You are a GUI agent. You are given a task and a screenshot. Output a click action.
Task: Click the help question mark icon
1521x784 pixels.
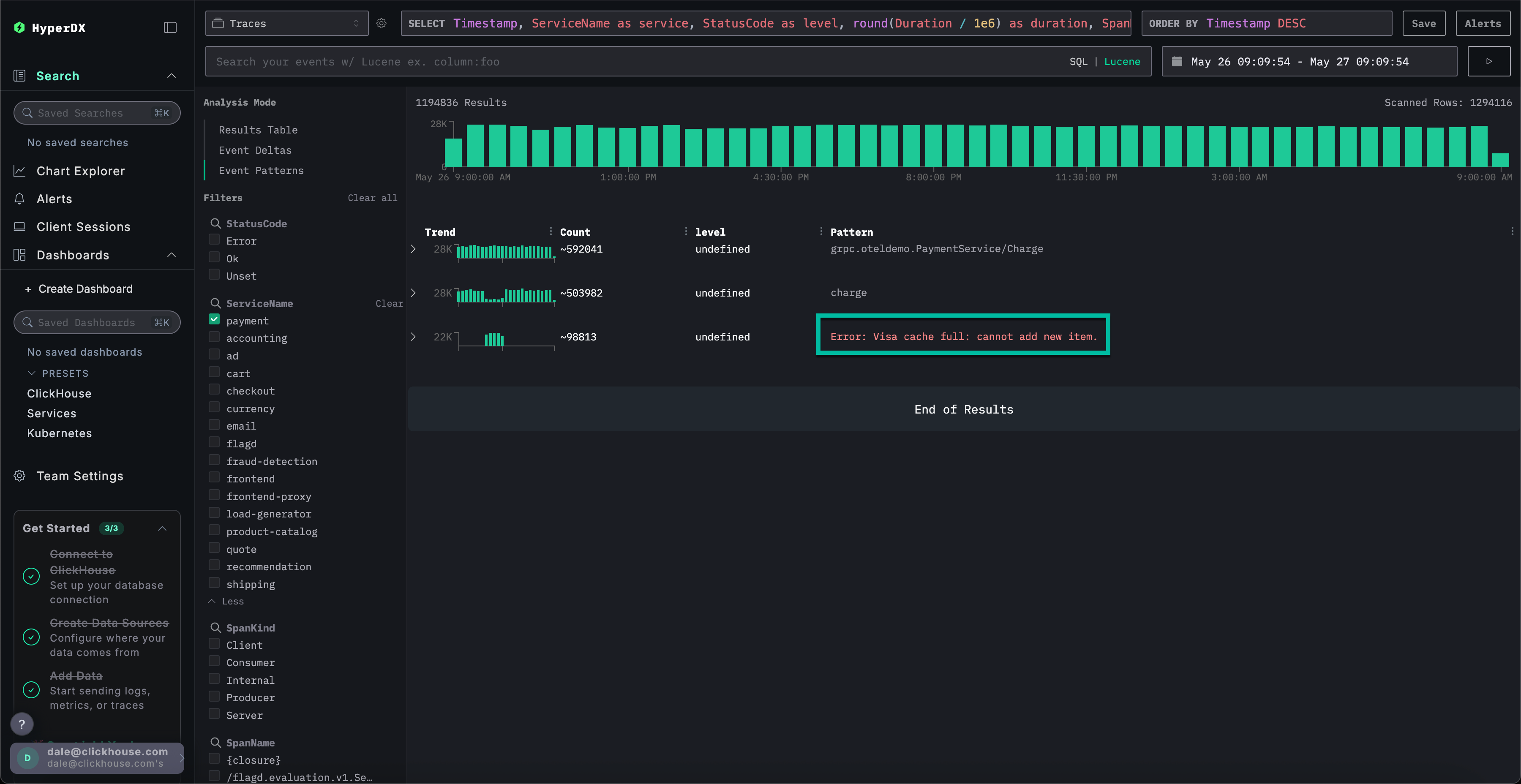22,724
